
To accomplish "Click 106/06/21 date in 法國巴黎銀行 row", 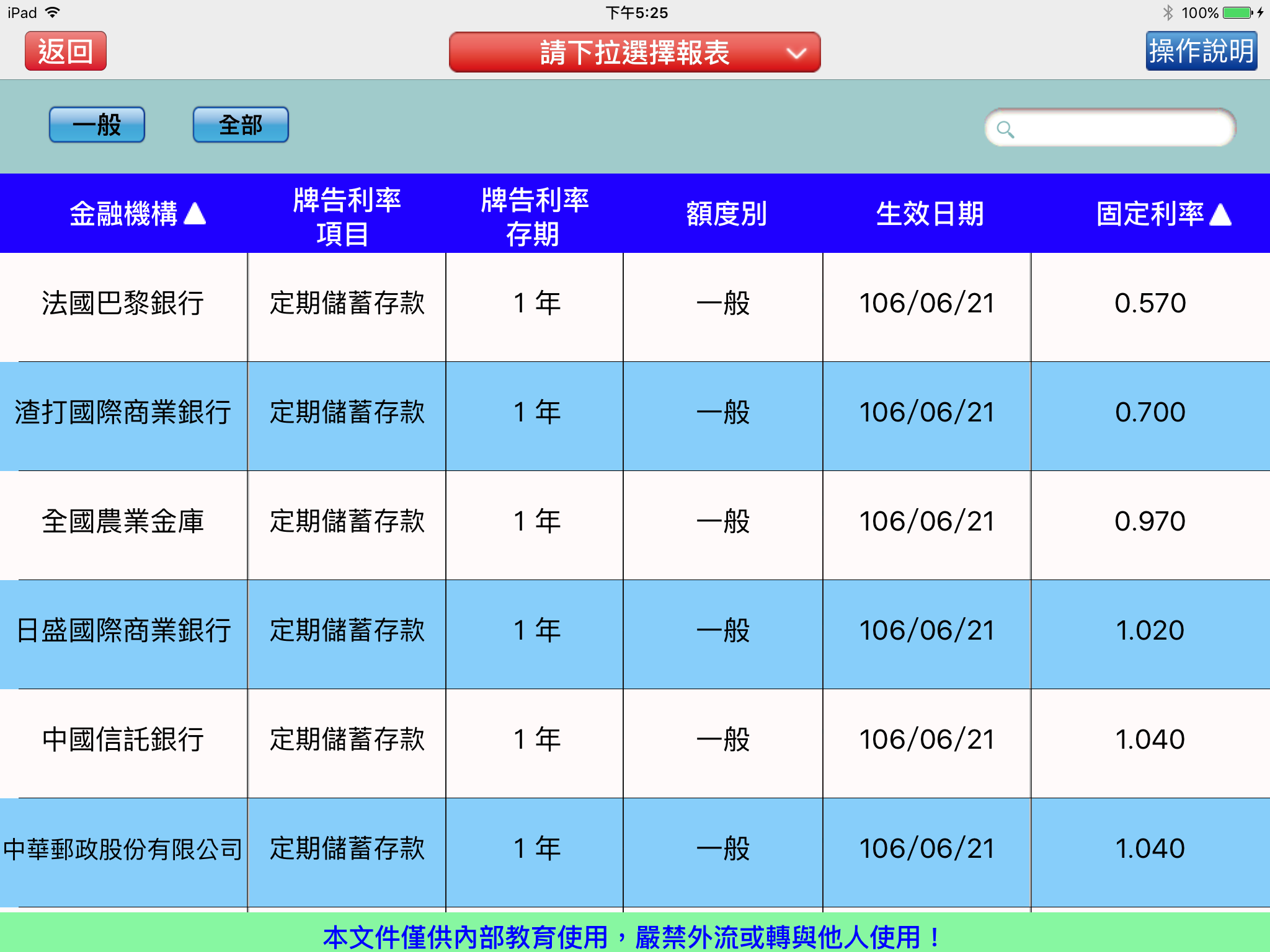I will (927, 304).
